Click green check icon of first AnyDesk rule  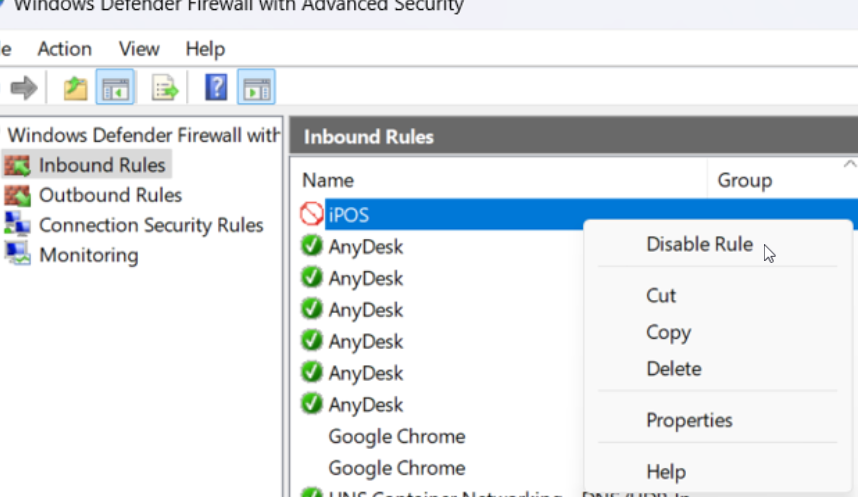coord(312,246)
